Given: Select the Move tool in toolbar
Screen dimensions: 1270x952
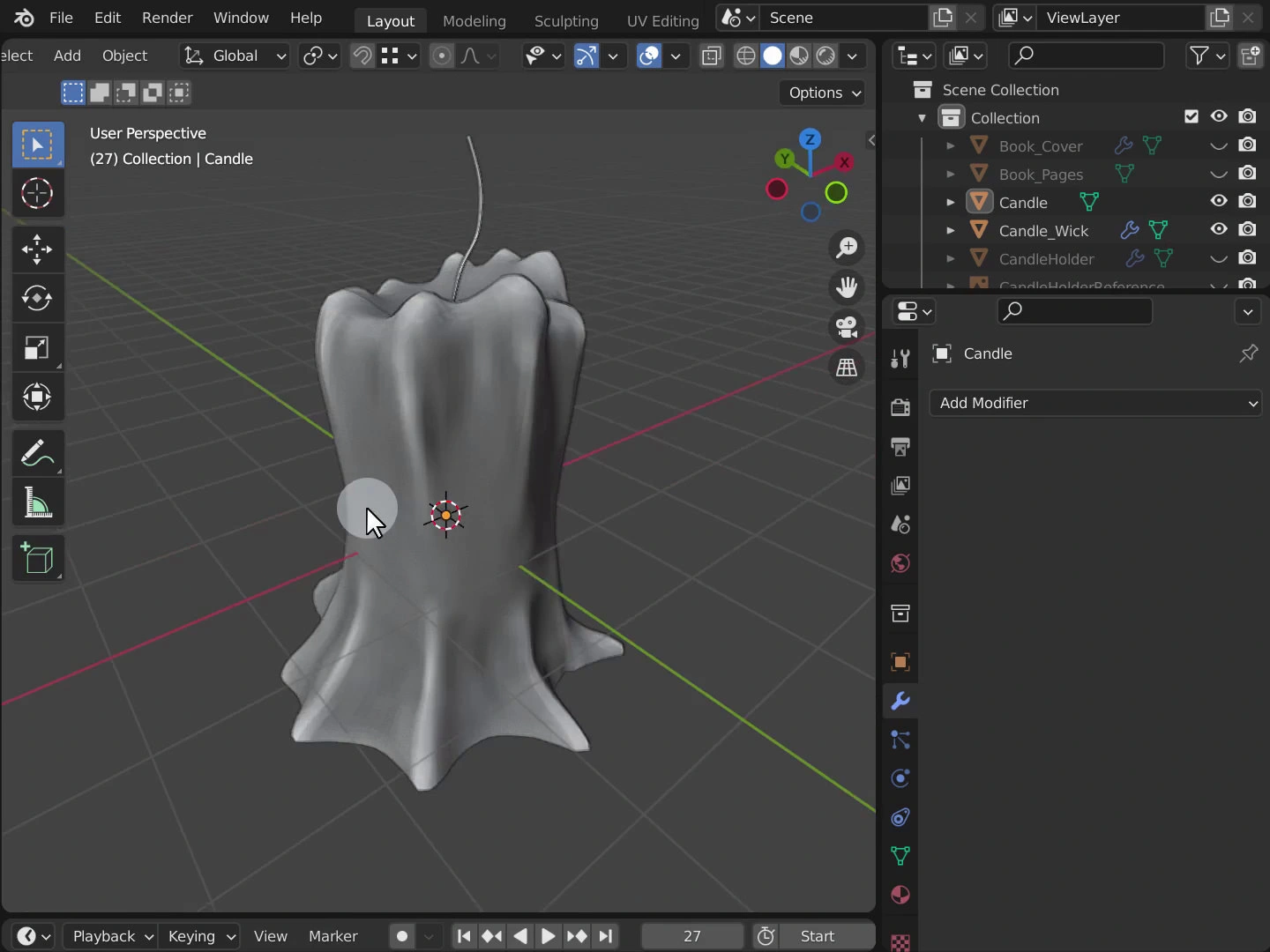Looking at the screenshot, I should click(37, 249).
